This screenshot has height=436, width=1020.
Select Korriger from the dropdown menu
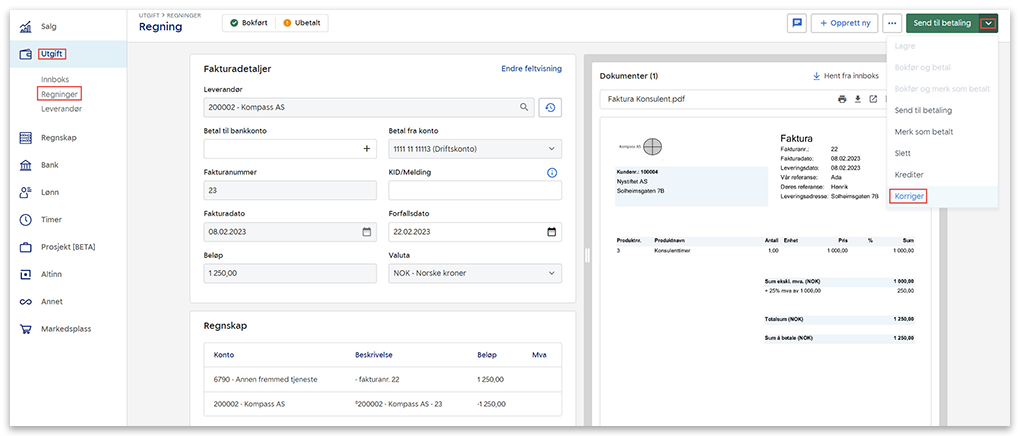point(910,197)
